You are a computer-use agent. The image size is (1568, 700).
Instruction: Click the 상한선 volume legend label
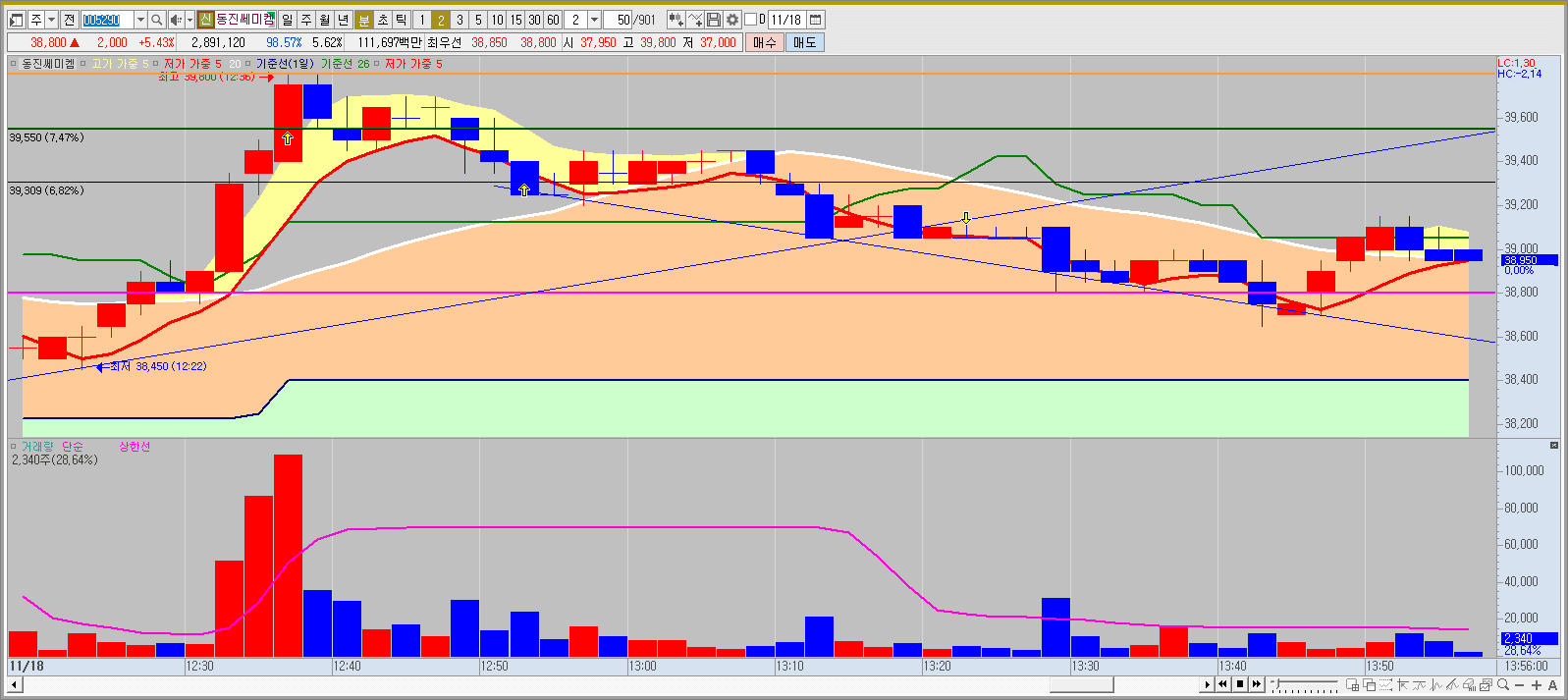(135, 447)
